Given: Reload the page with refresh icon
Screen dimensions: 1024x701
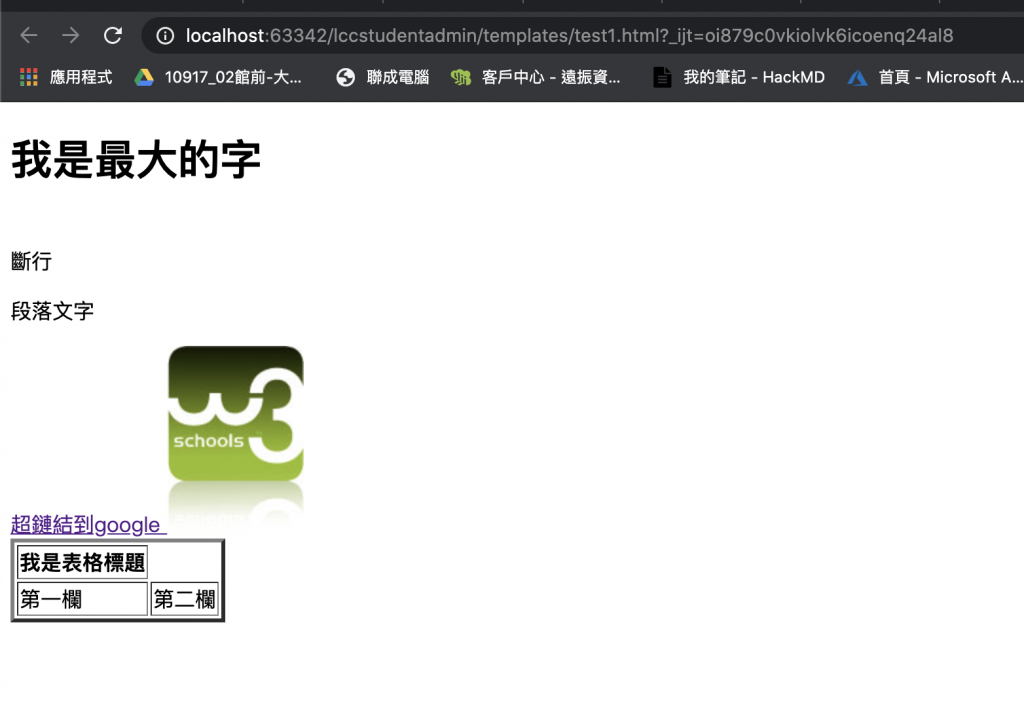Looking at the screenshot, I should (x=113, y=35).
